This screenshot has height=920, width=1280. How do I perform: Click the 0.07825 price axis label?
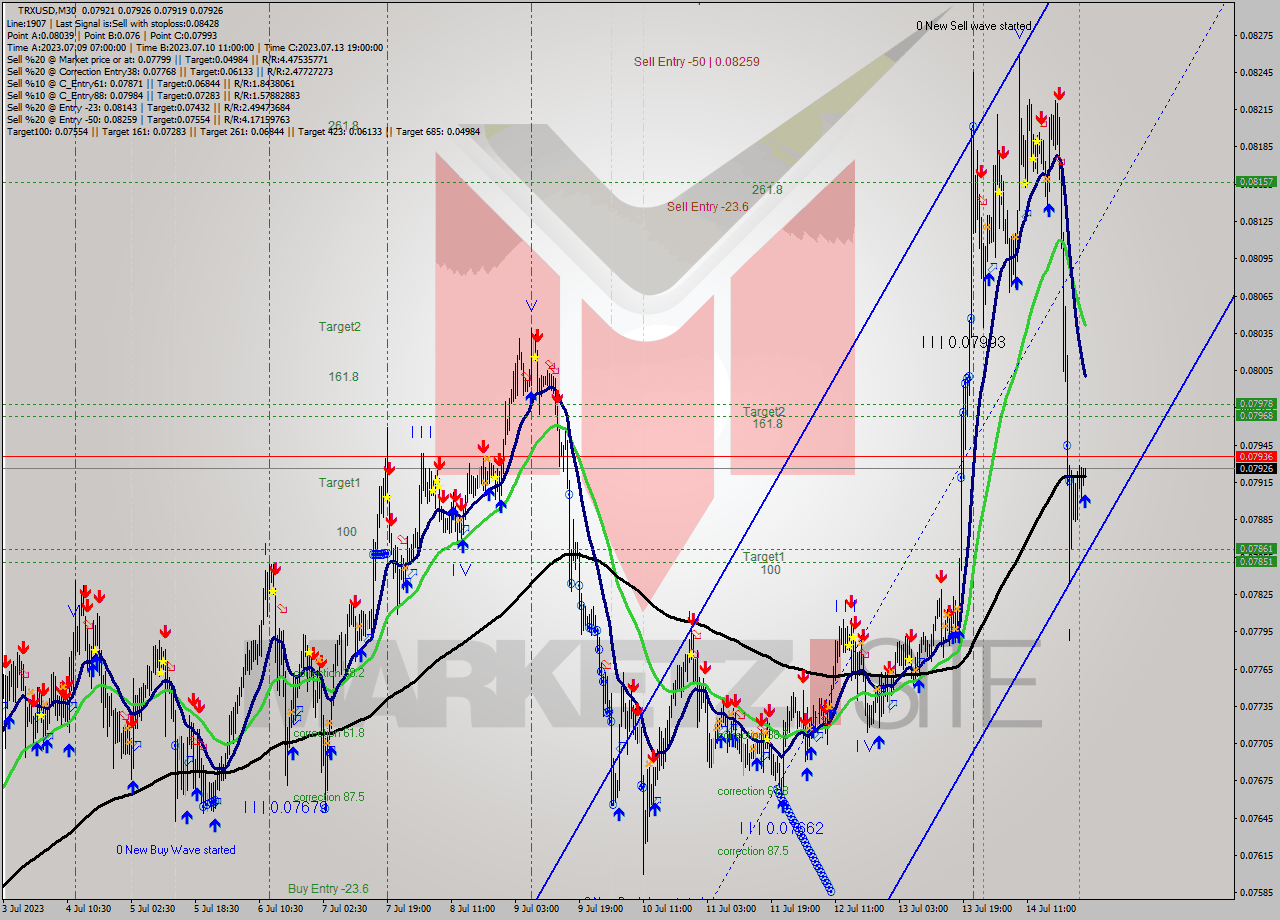[x=1256, y=594]
